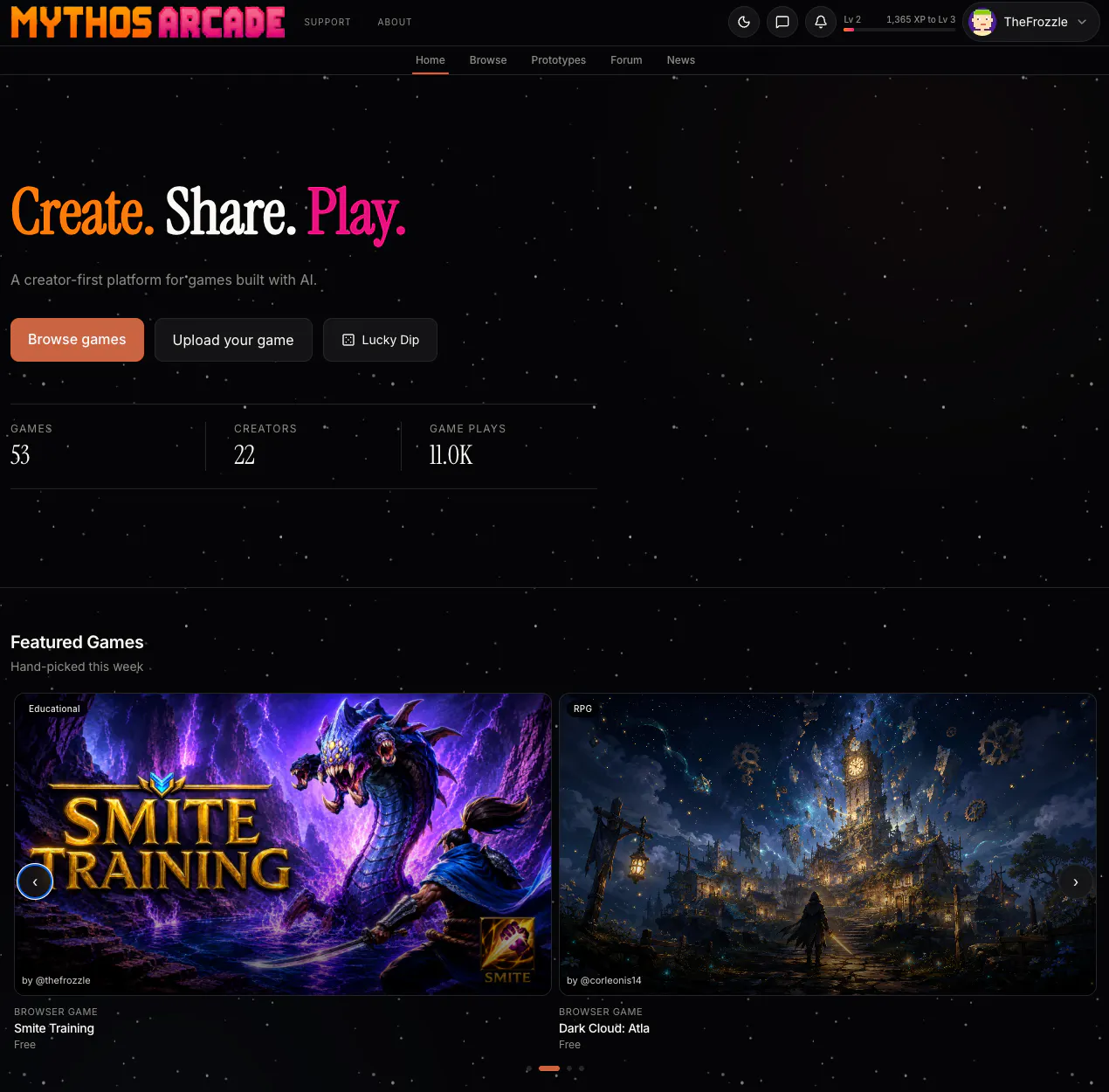The height and width of the screenshot is (1092, 1109).
Task: Select the third carousel dot
Action: pyautogui.click(x=569, y=1068)
